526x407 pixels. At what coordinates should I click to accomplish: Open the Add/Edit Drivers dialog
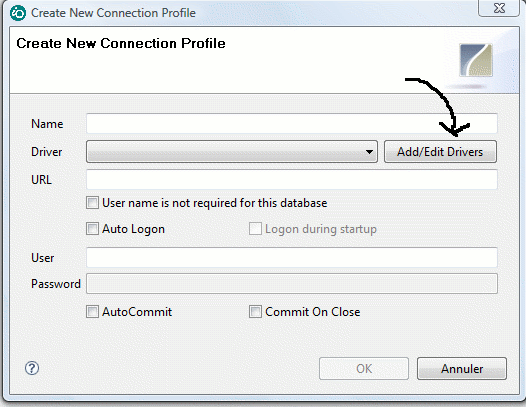[440, 152]
